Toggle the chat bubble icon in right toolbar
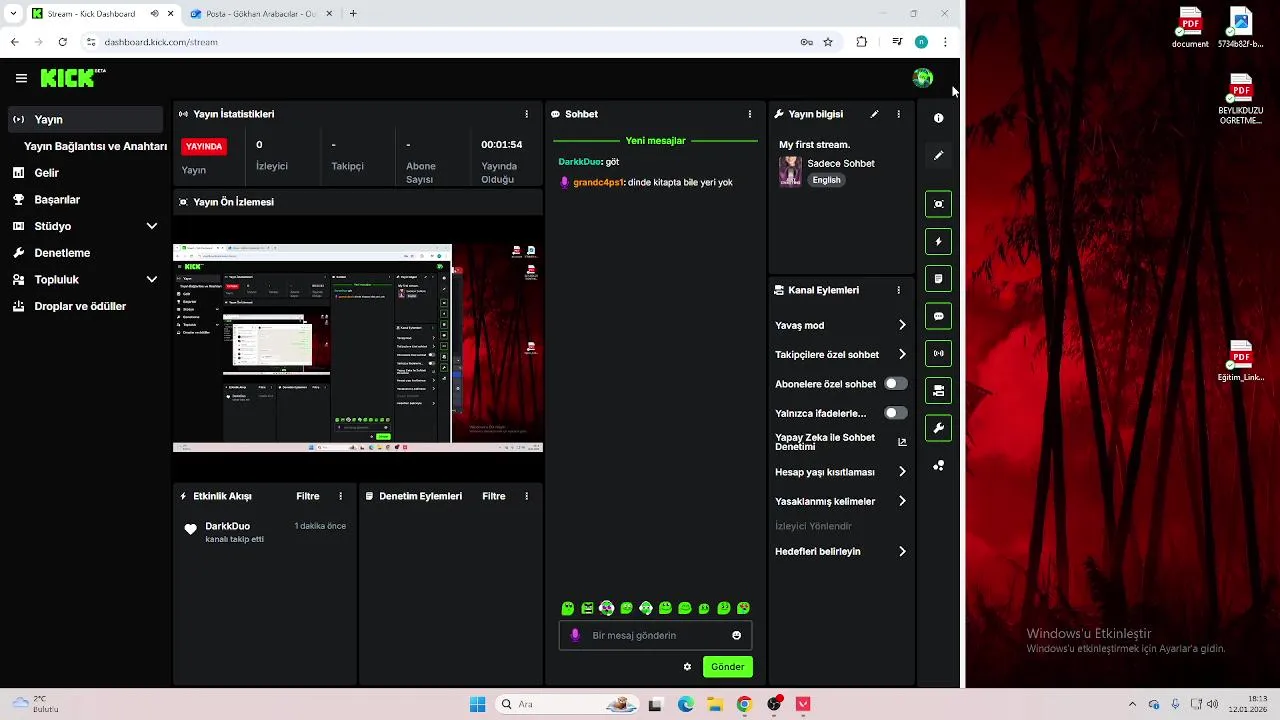The image size is (1280, 720). coord(938,316)
